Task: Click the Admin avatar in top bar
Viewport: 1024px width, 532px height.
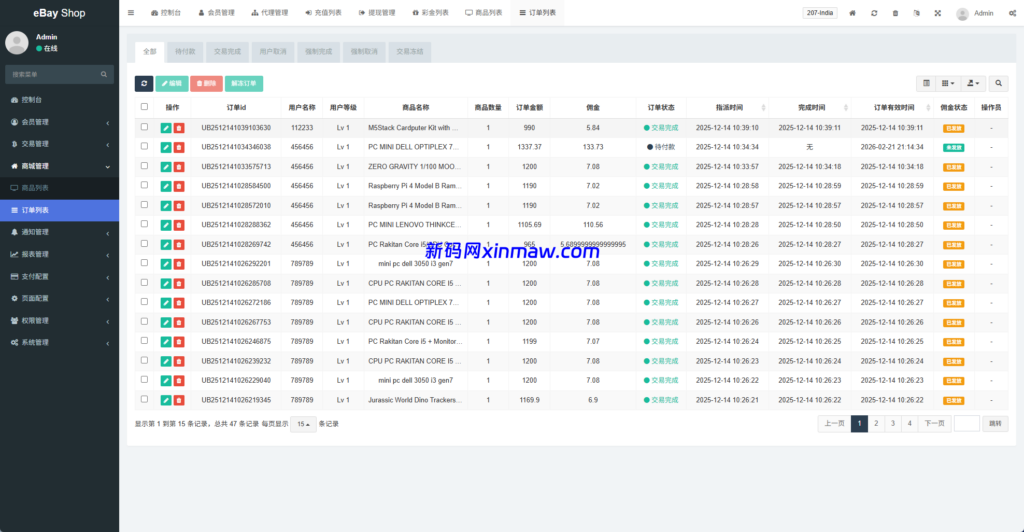Action: (x=962, y=14)
